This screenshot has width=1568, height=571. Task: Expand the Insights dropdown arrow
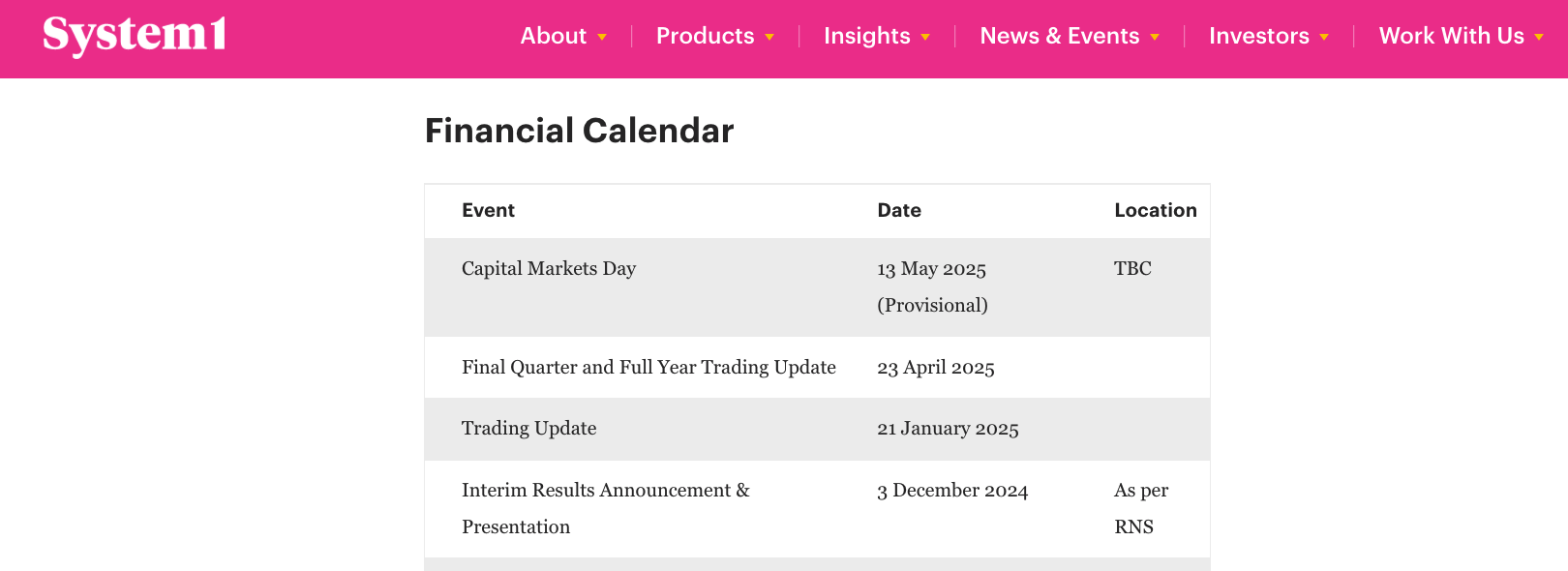coord(925,38)
